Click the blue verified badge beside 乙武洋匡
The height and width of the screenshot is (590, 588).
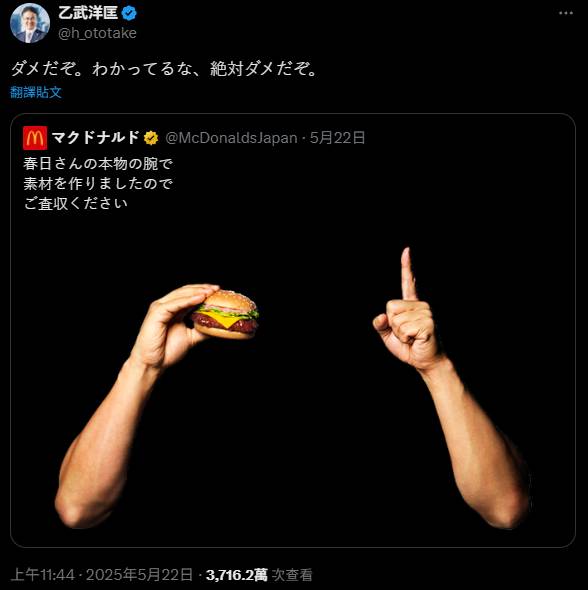pyautogui.click(x=130, y=14)
